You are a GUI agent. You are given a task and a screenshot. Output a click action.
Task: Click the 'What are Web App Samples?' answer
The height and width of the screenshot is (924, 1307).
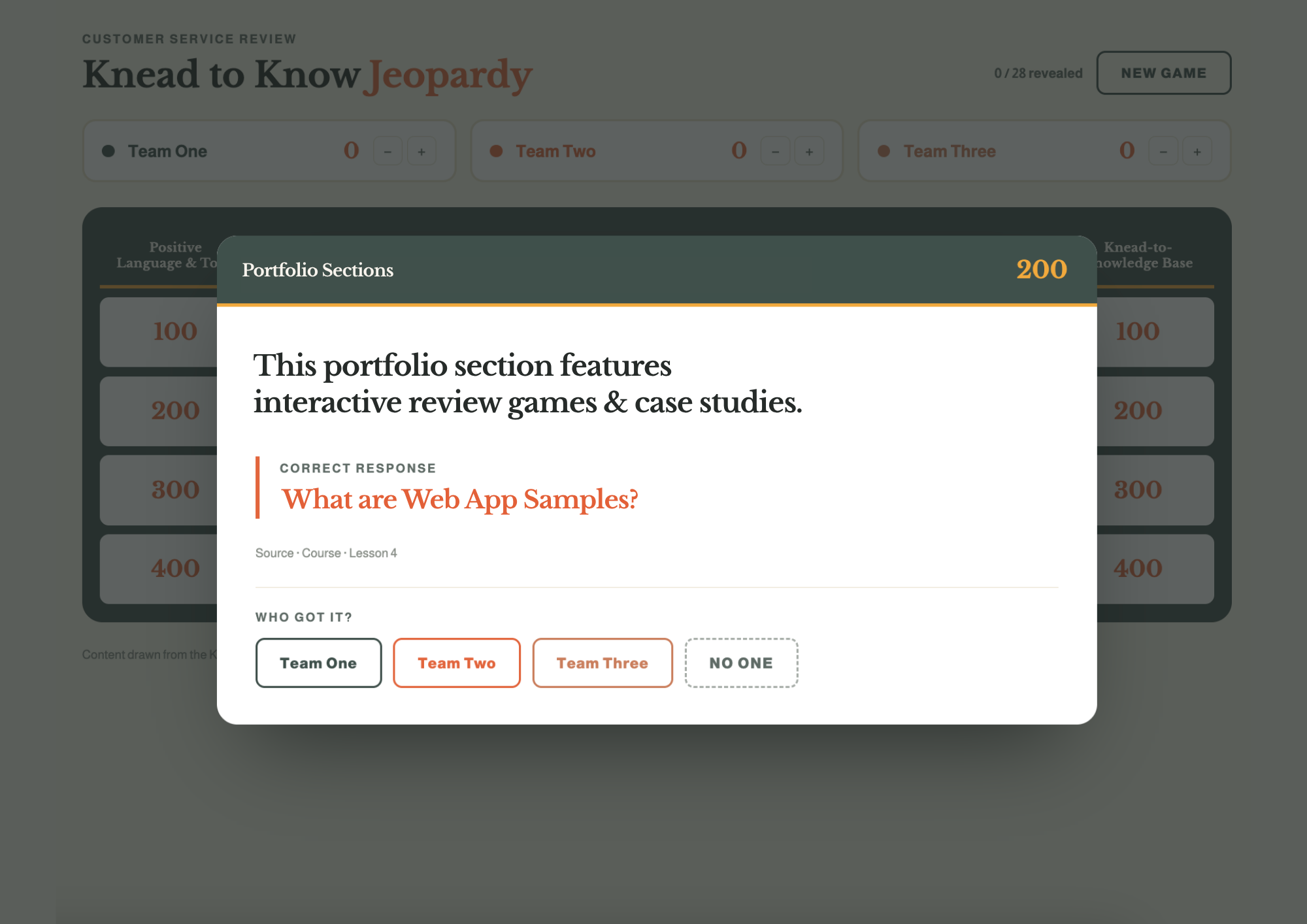click(x=460, y=499)
